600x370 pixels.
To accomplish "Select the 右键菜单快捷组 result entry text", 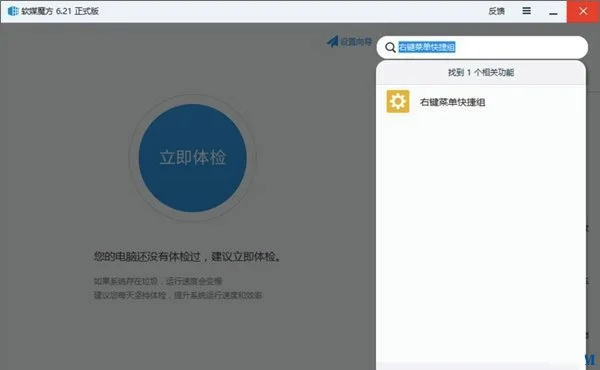I will [452, 102].
